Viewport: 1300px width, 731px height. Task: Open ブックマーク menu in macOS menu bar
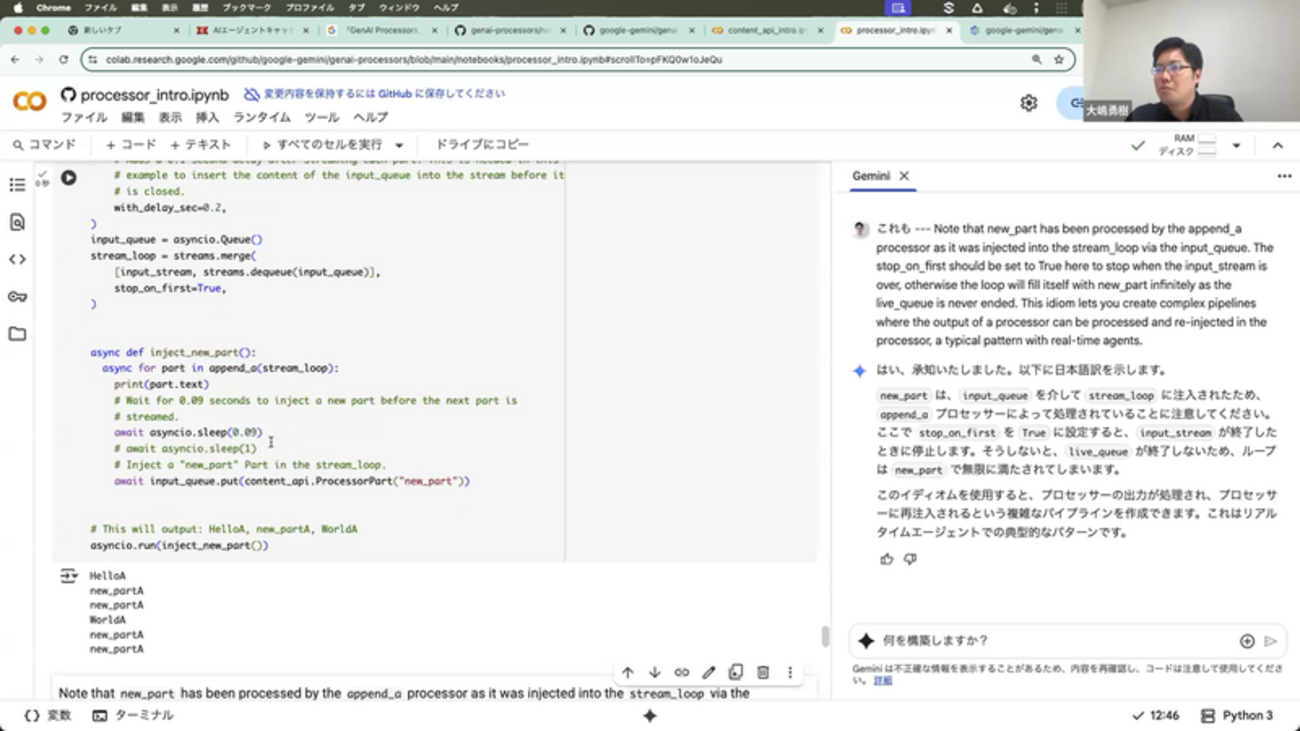tap(246, 7)
